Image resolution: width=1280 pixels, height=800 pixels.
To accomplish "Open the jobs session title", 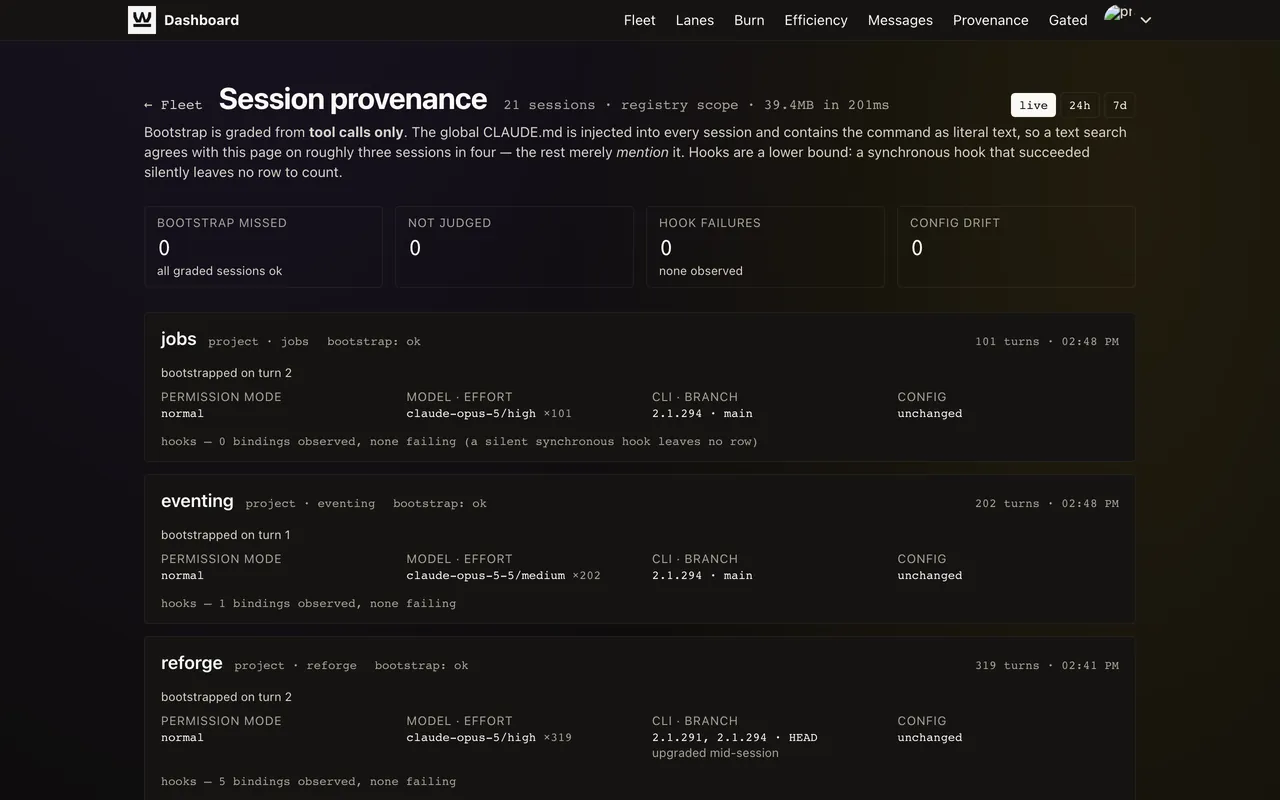I will tap(179, 339).
